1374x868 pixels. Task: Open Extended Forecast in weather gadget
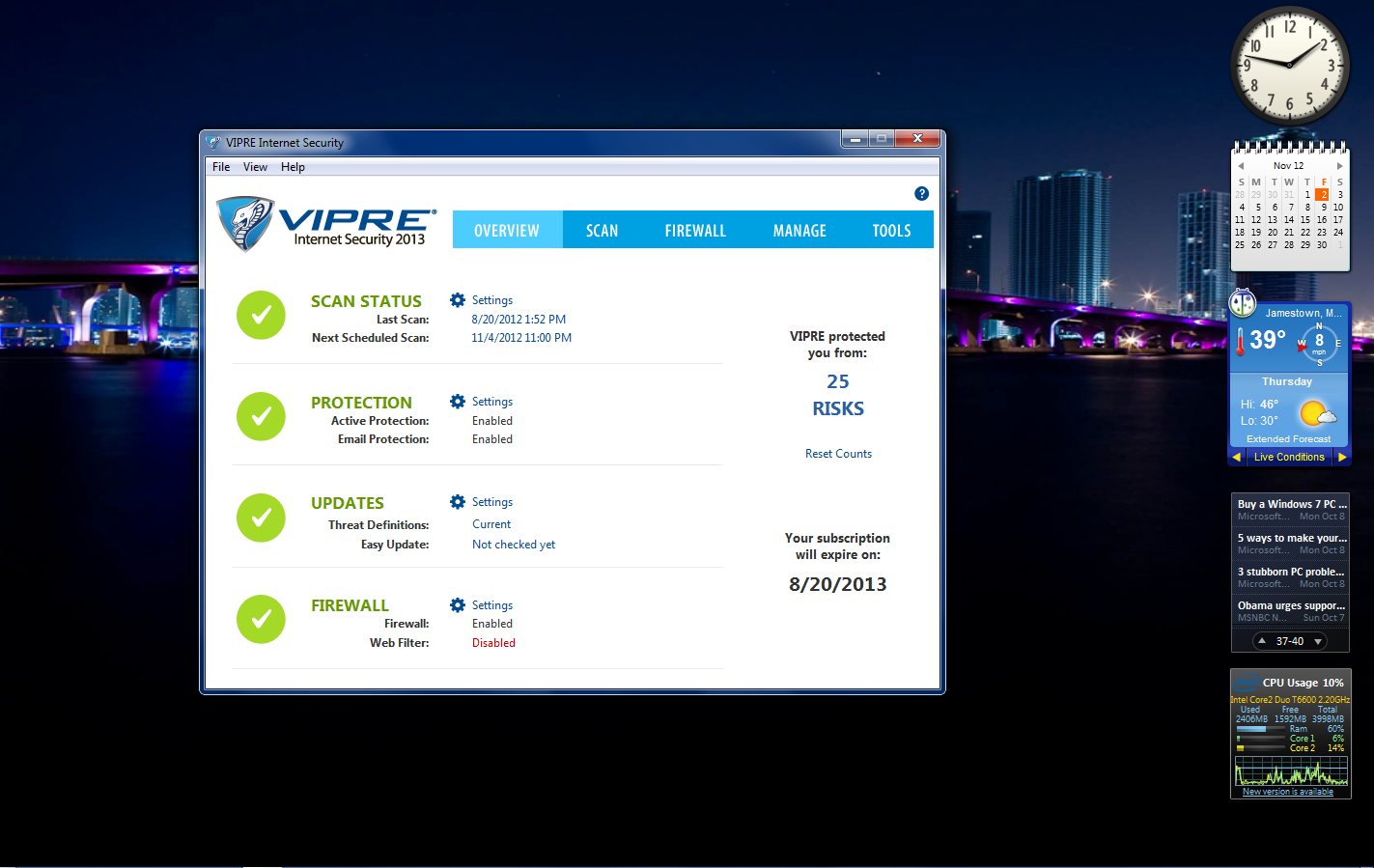(x=1288, y=439)
